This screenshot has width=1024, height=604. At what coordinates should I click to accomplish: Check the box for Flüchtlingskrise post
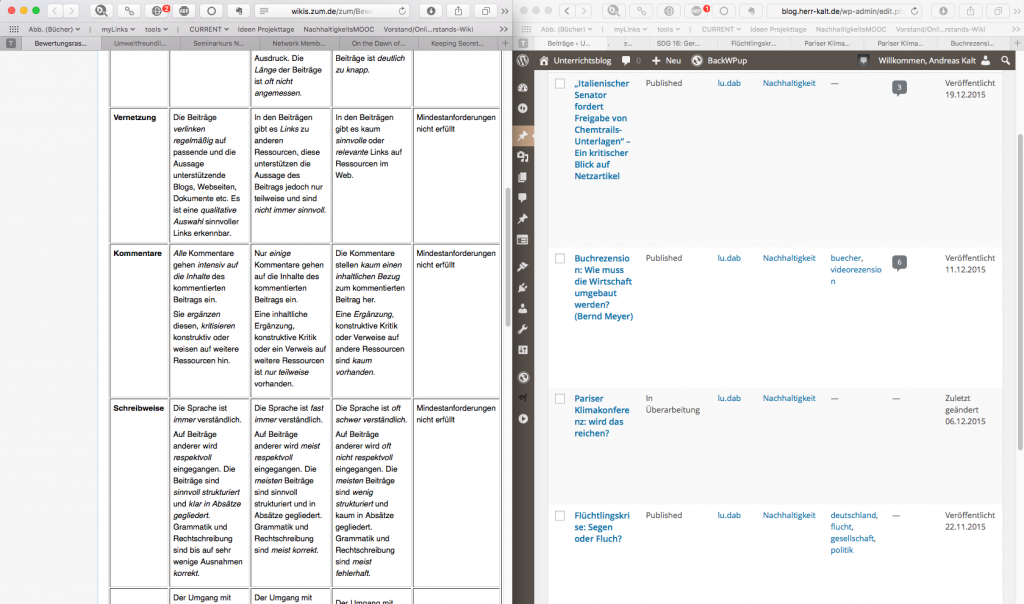pos(560,516)
